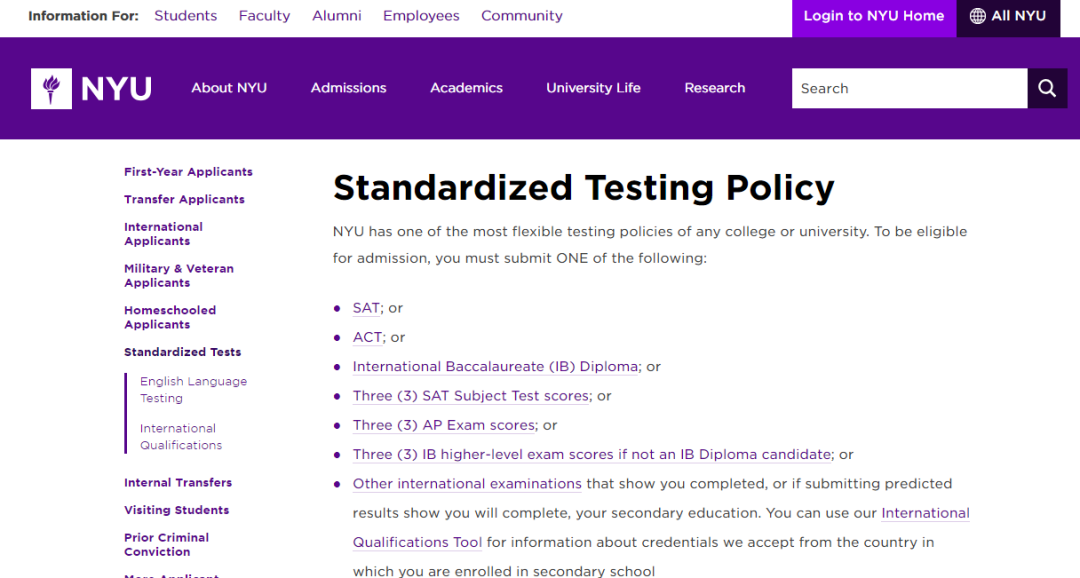Follow the Three (3) AP Exam scores link
1080x578 pixels.
coord(444,425)
